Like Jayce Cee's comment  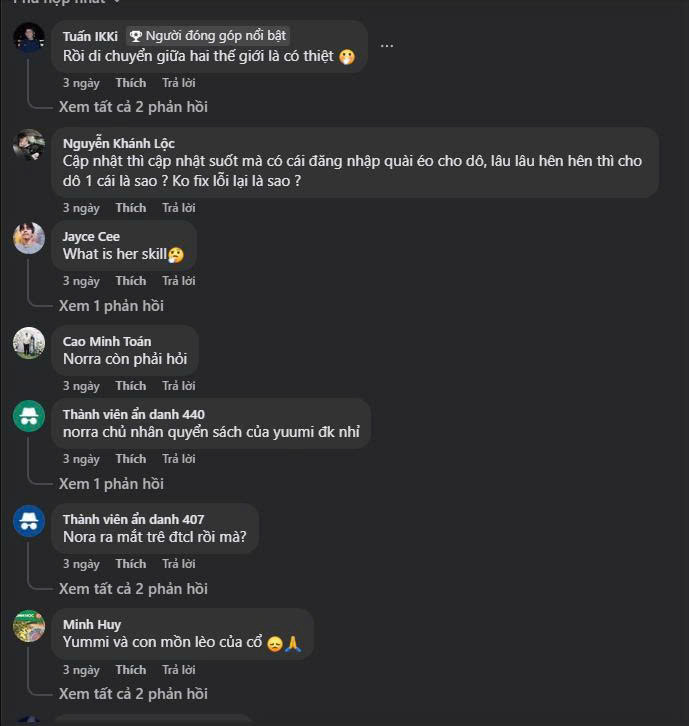click(130, 281)
